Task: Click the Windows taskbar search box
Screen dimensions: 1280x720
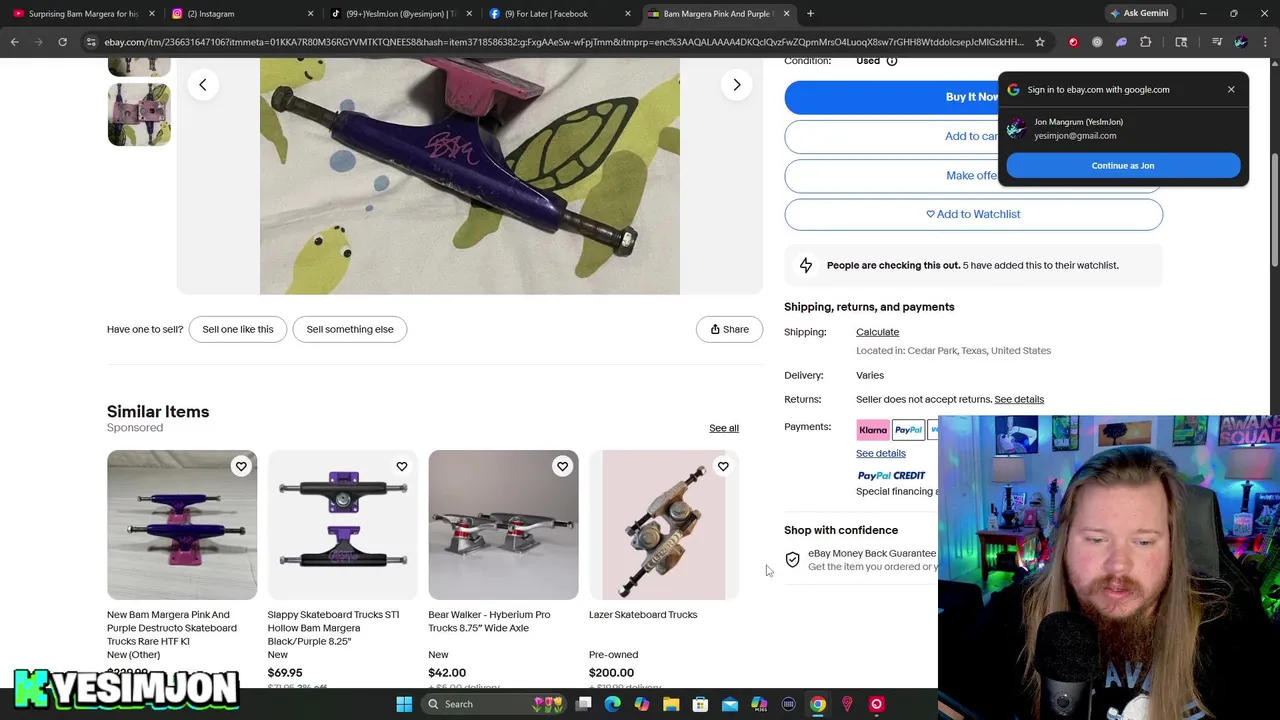Action: coord(495,704)
